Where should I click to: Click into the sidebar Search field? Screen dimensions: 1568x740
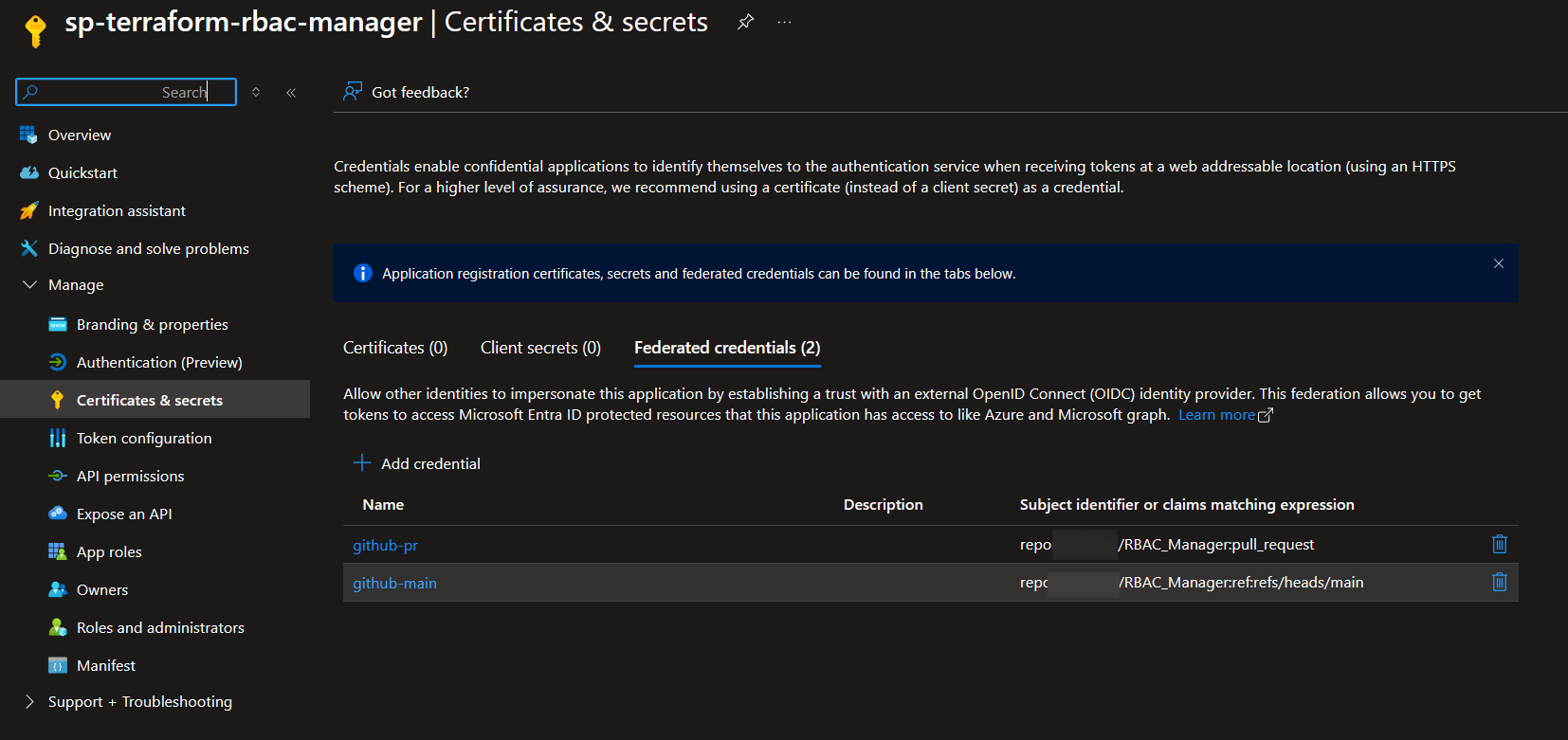(126, 92)
